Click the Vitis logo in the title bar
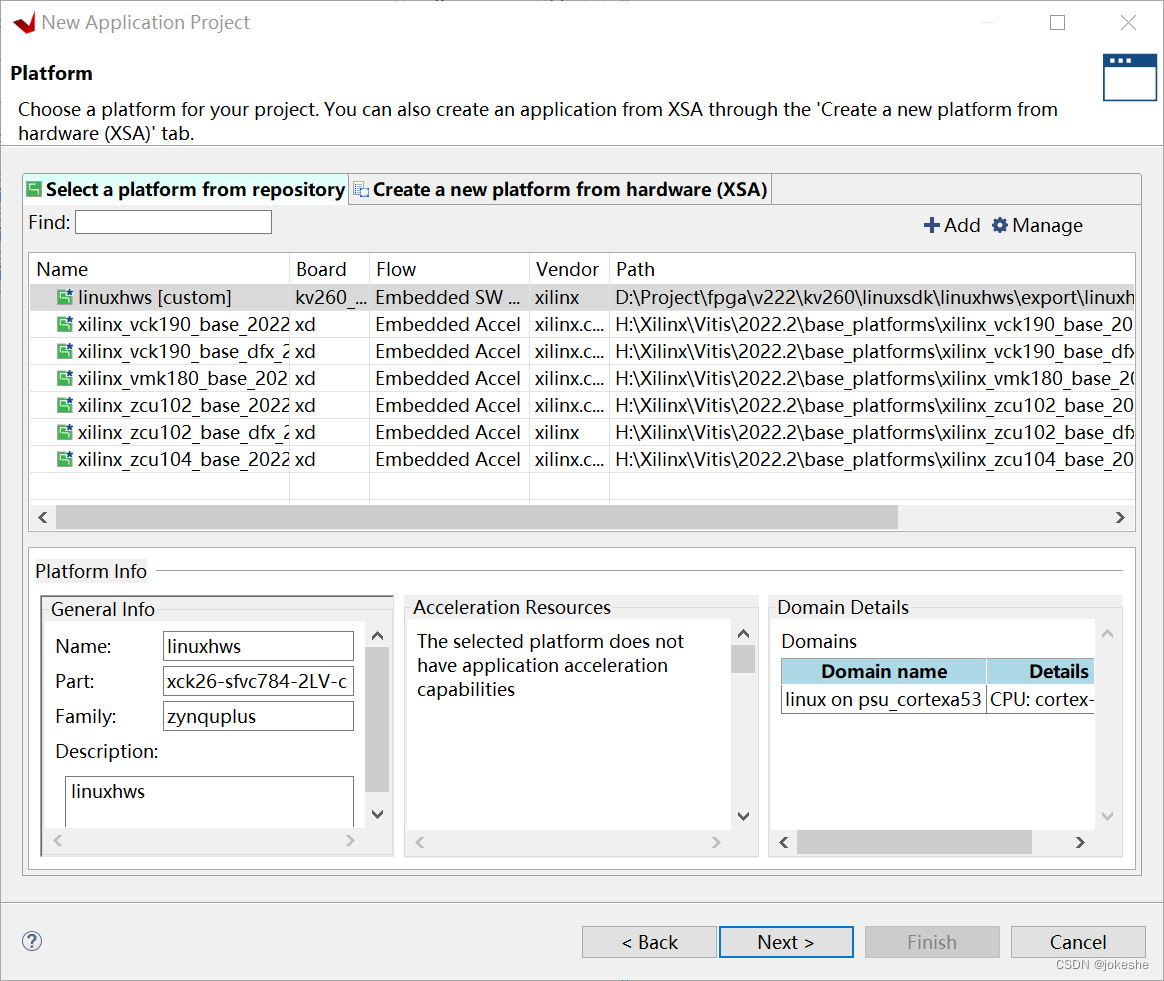1164x981 pixels. (24, 21)
